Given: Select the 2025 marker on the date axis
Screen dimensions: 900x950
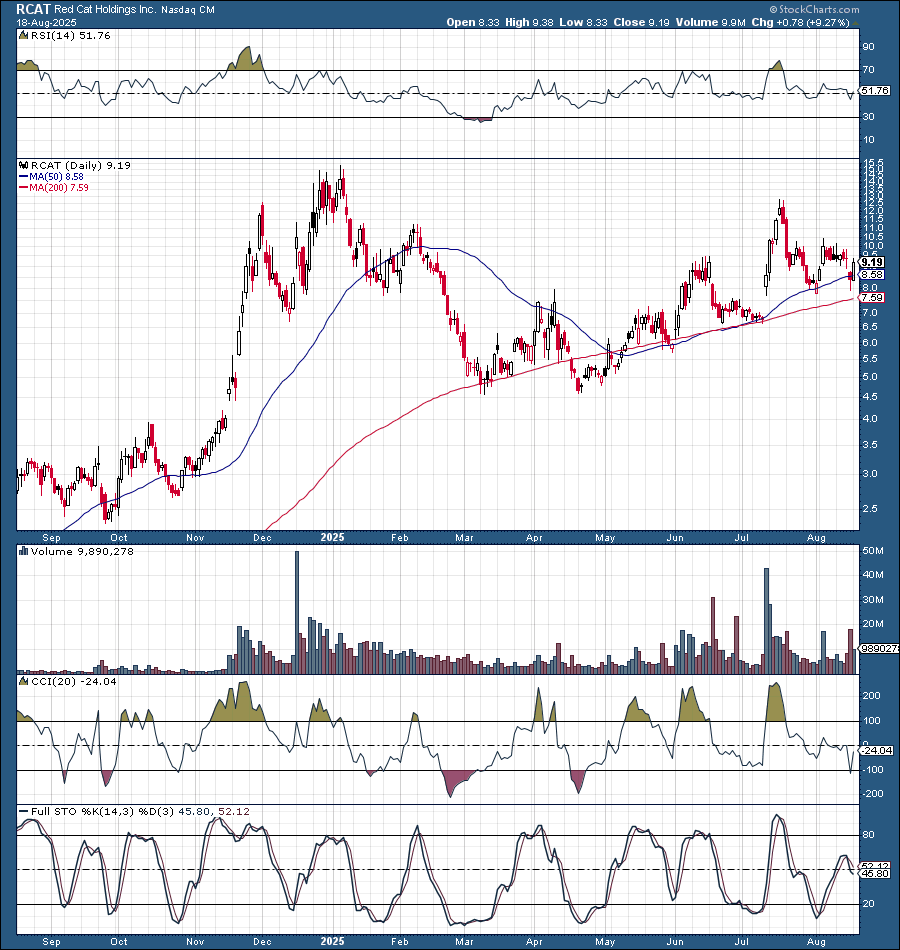Looking at the screenshot, I should coord(332,537).
